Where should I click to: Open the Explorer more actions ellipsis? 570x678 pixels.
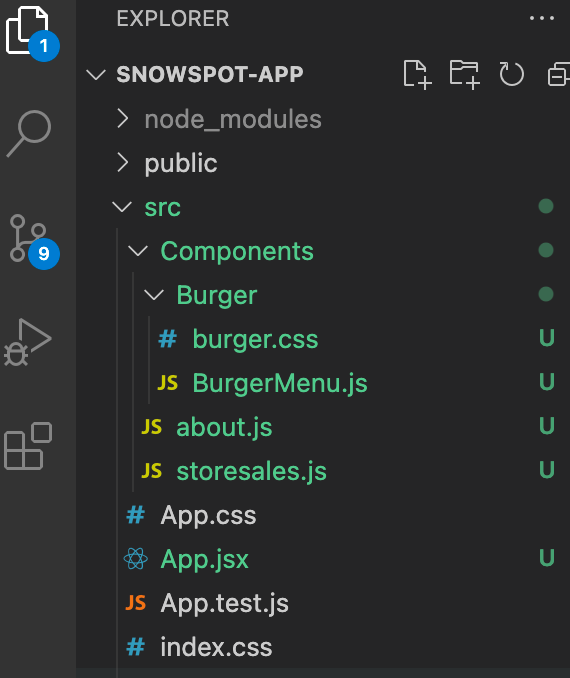542,18
